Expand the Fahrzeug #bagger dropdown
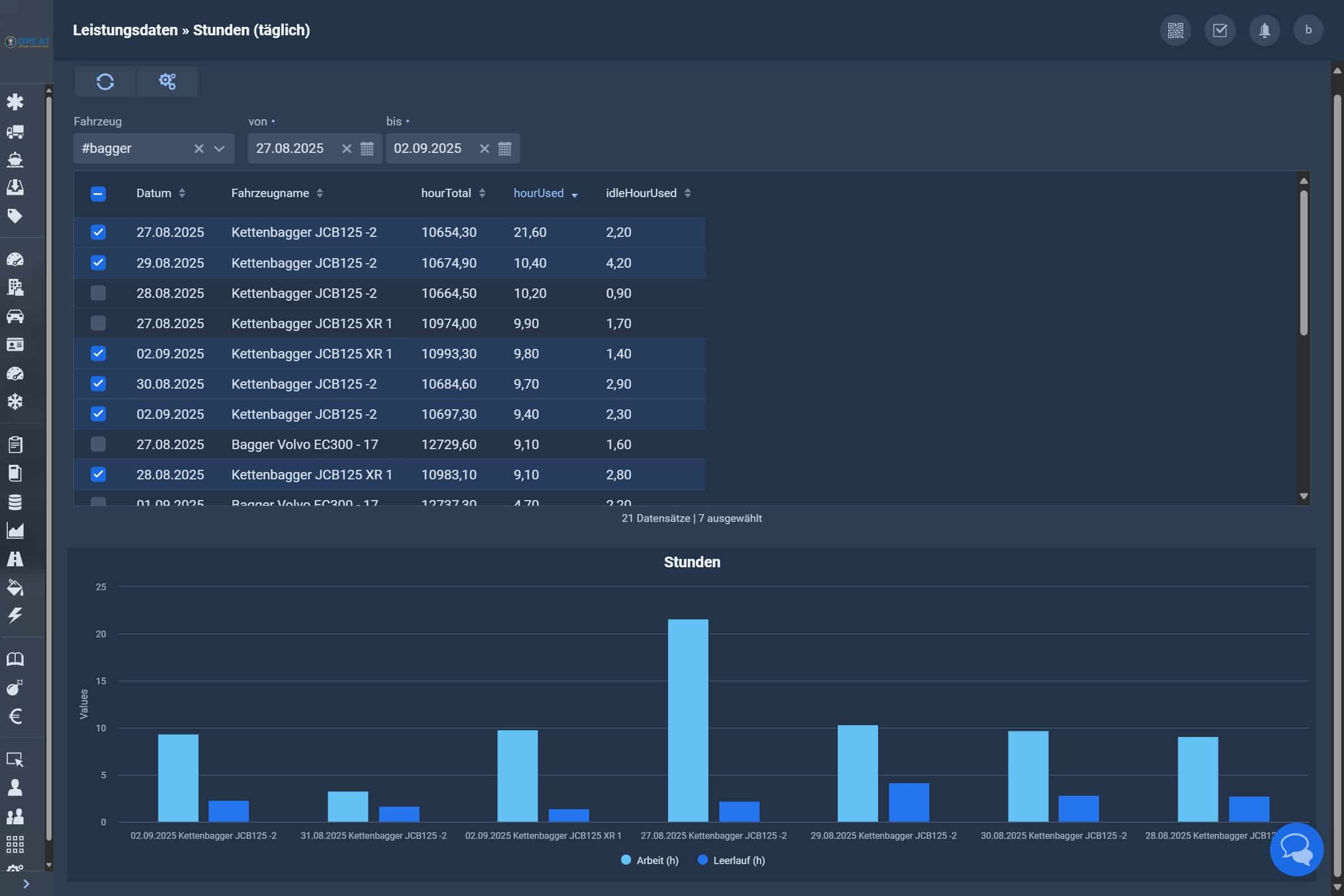 [x=219, y=148]
